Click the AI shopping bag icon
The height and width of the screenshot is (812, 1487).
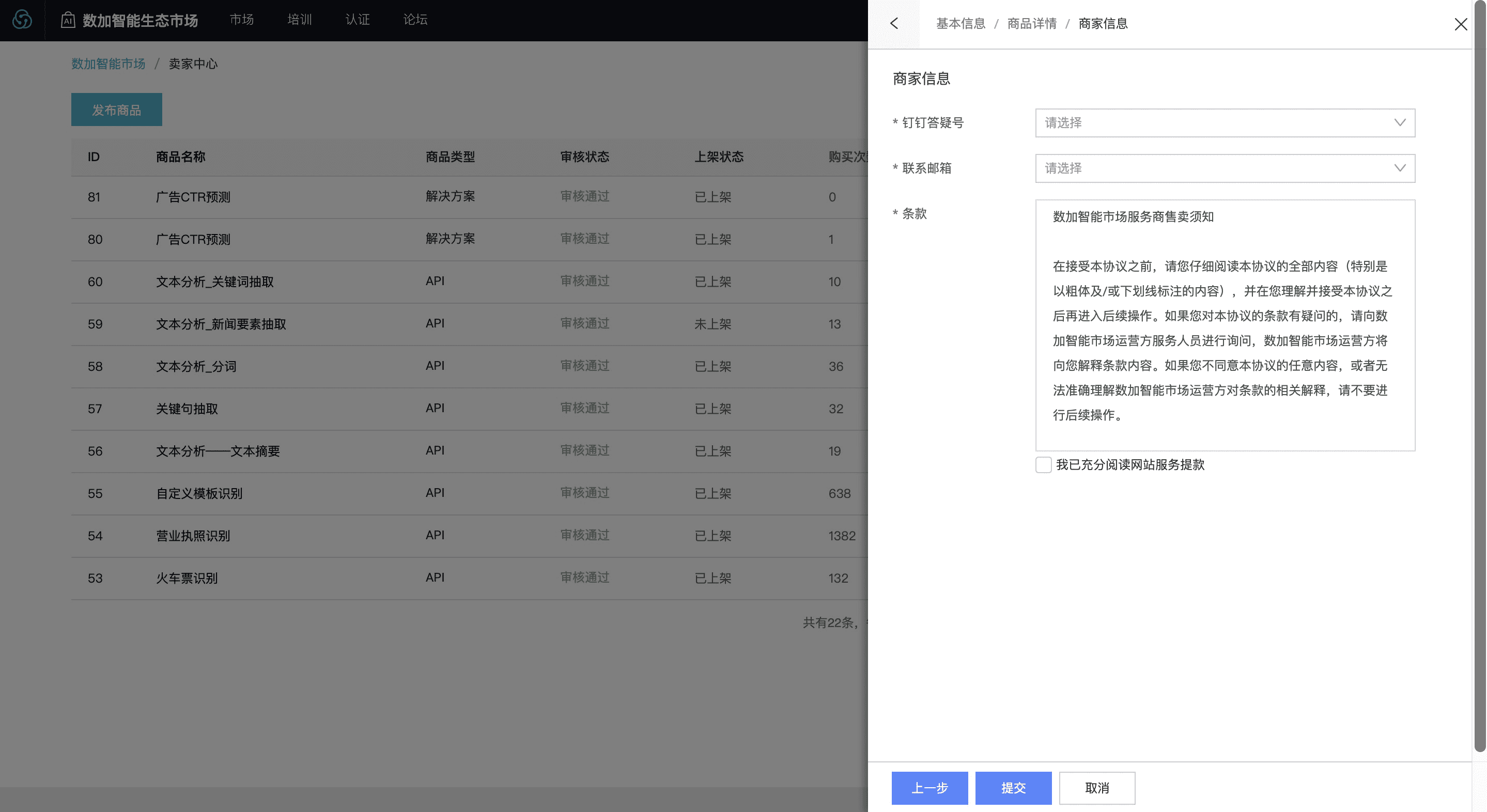[68, 20]
